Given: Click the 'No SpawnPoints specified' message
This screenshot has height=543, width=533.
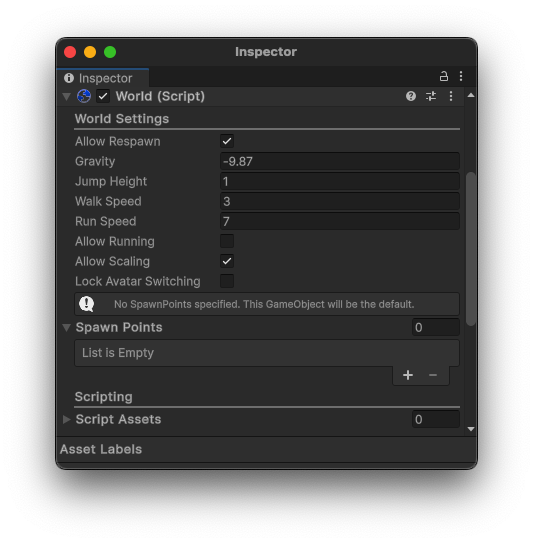Looking at the screenshot, I should pyautogui.click(x=264, y=304).
